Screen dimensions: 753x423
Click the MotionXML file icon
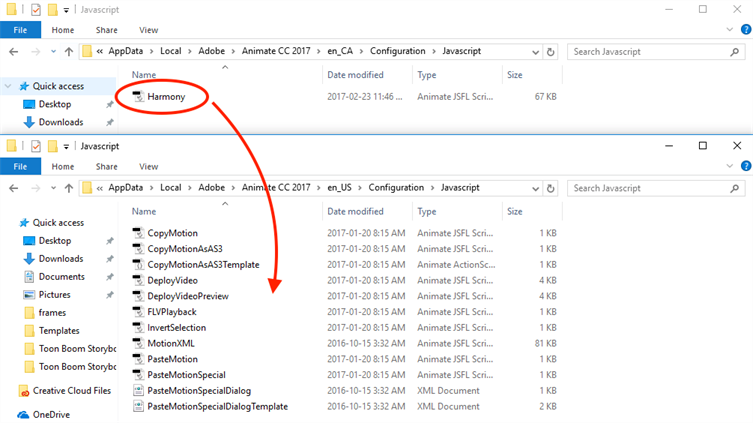139,343
